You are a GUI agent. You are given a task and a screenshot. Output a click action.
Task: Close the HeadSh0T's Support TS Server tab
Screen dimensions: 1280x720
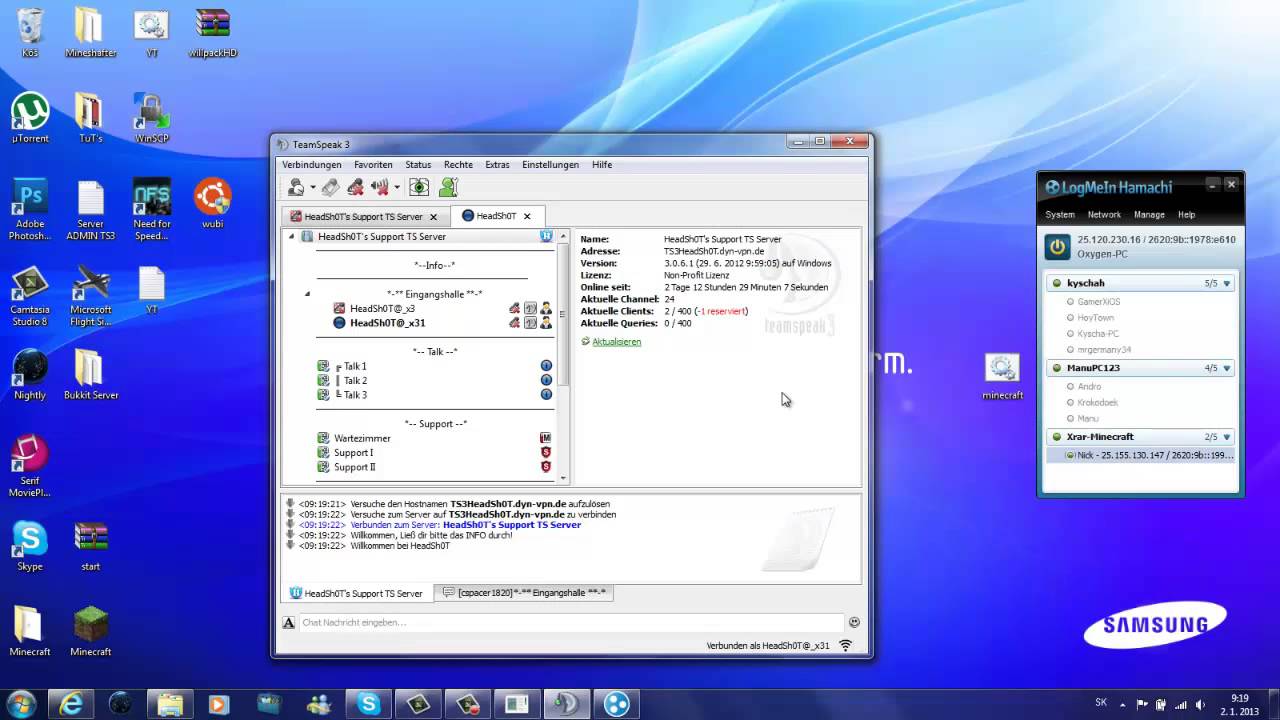coord(433,216)
